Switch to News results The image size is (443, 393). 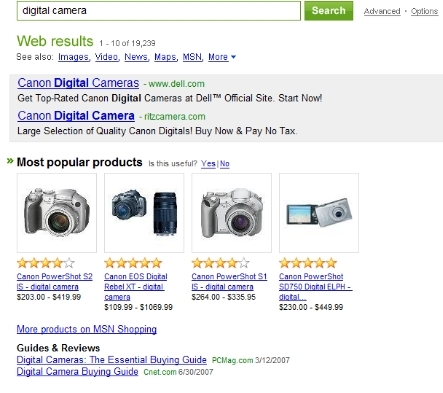click(x=136, y=57)
